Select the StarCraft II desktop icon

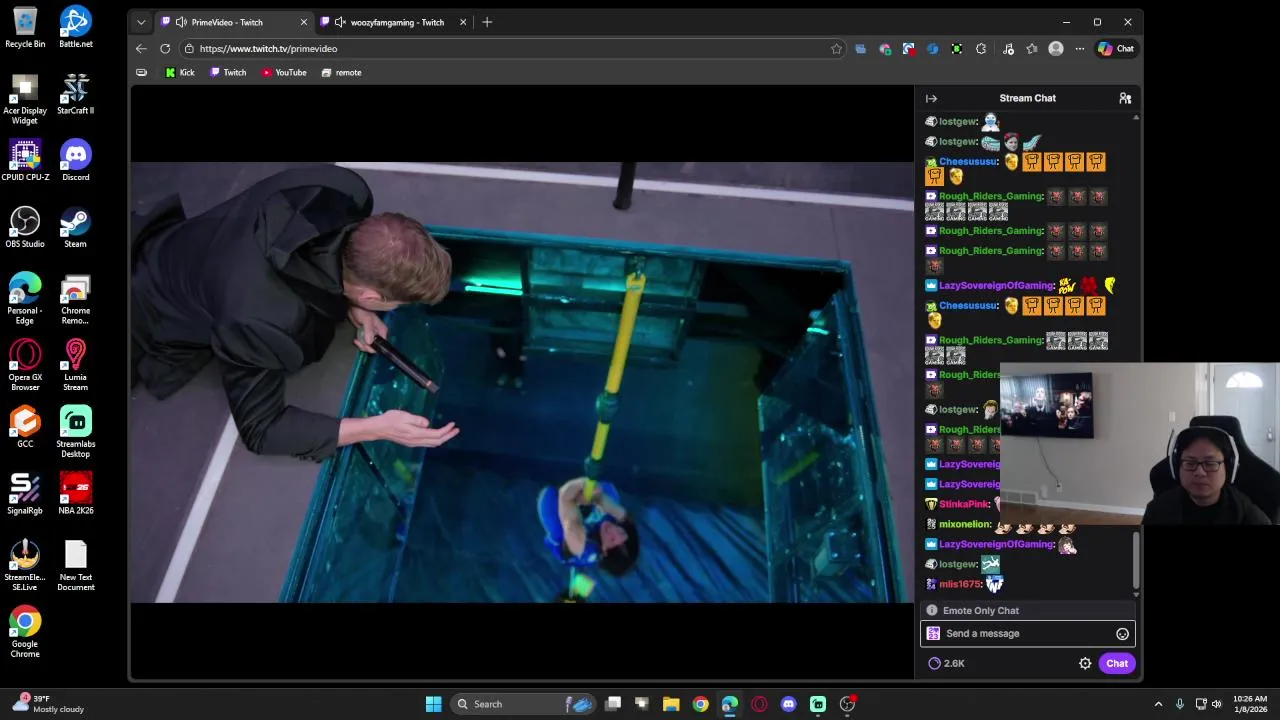click(75, 95)
